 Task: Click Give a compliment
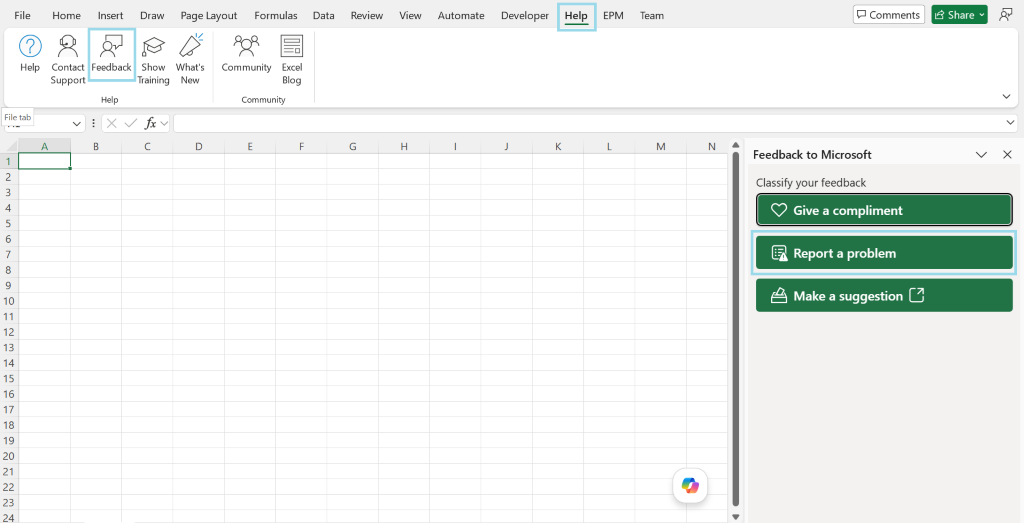pos(884,210)
